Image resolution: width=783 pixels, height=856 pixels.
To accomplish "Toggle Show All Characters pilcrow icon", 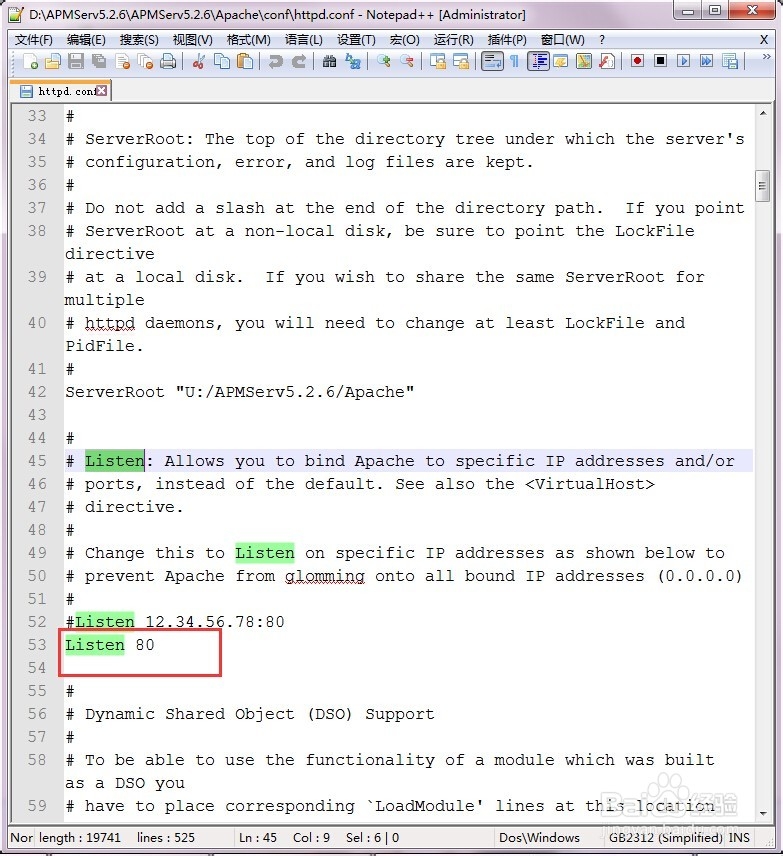I will (514, 61).
